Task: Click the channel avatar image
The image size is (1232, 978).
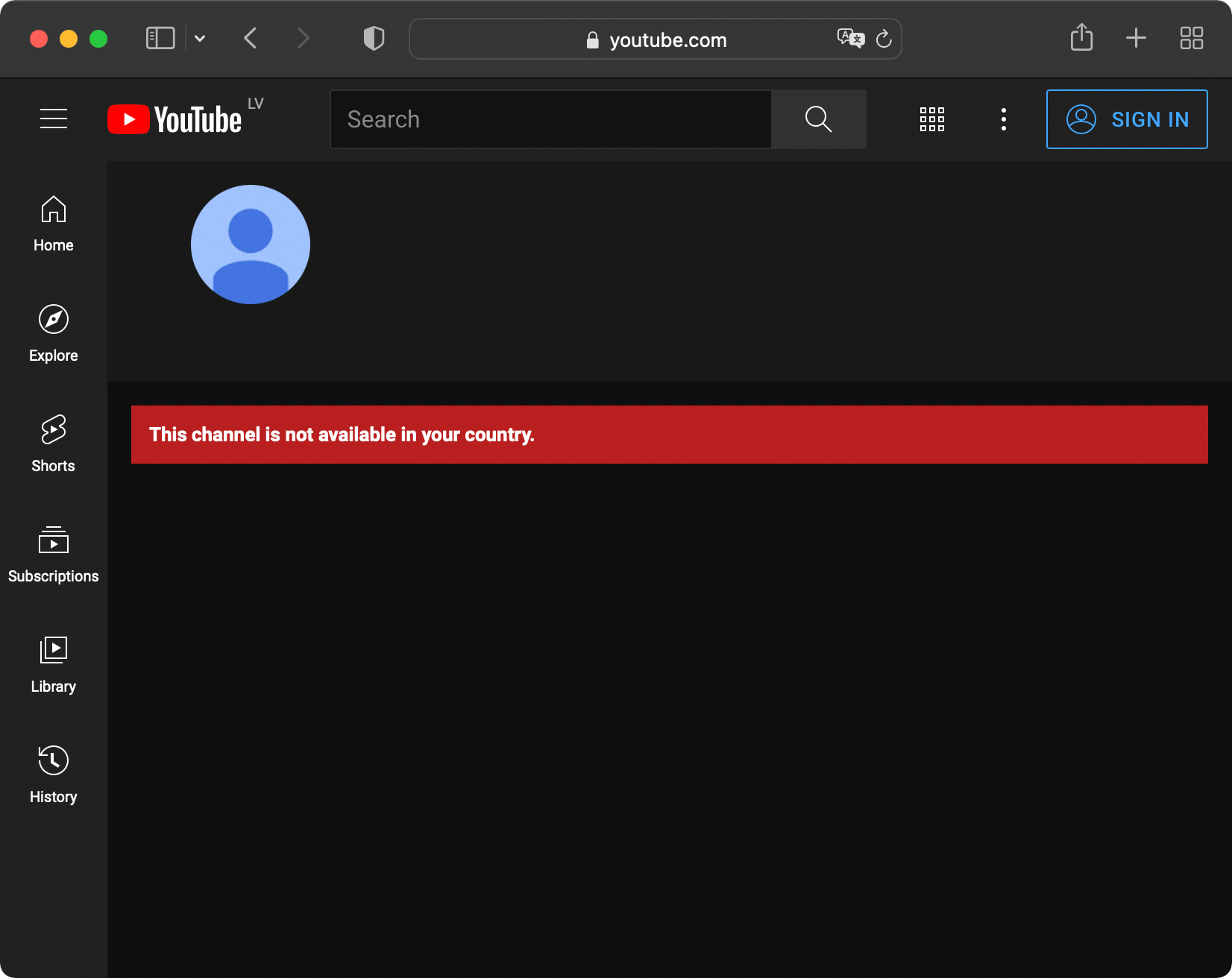Action: point(251,245)
